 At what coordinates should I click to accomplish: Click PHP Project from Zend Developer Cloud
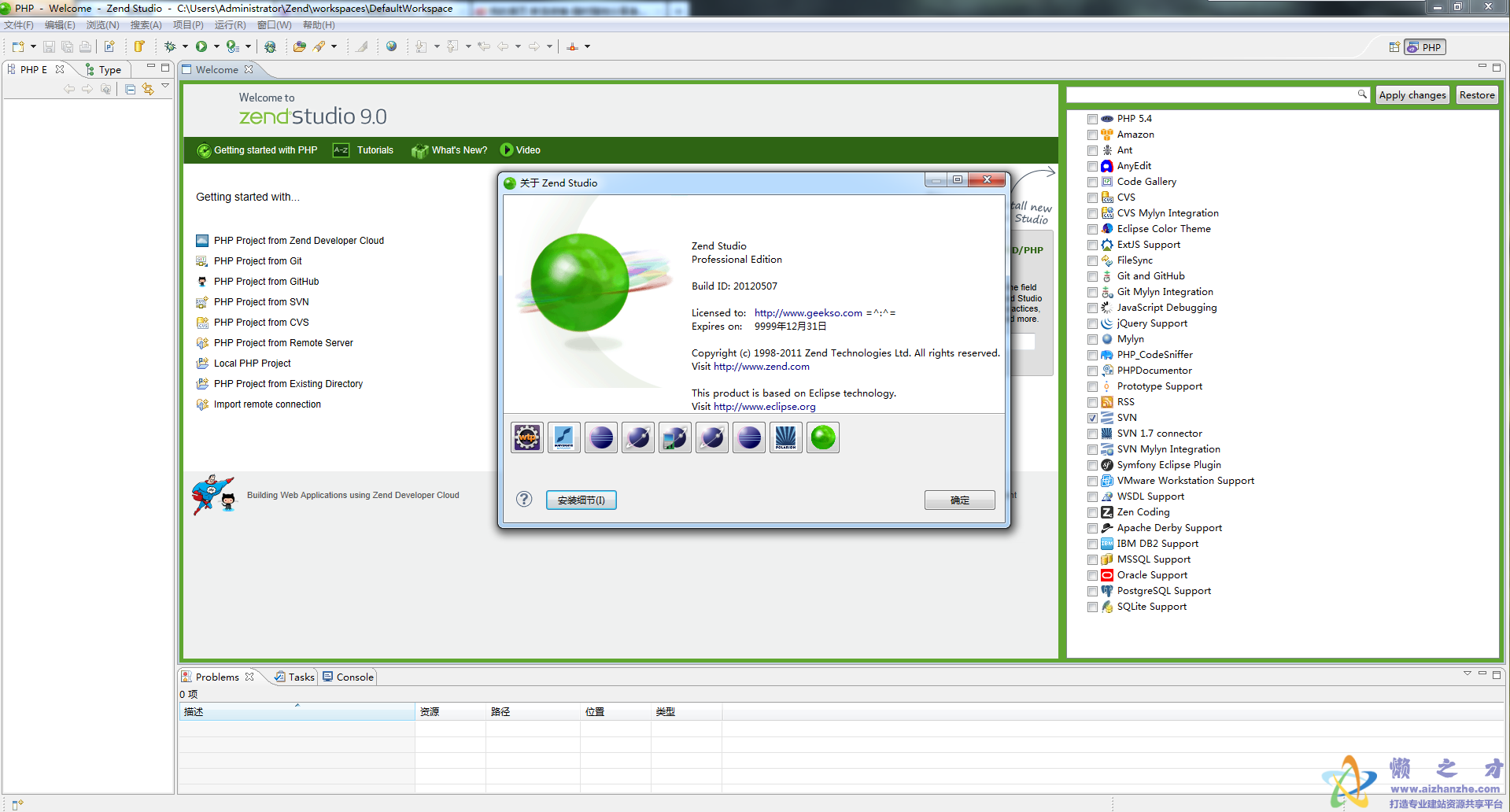click(299, 241)
